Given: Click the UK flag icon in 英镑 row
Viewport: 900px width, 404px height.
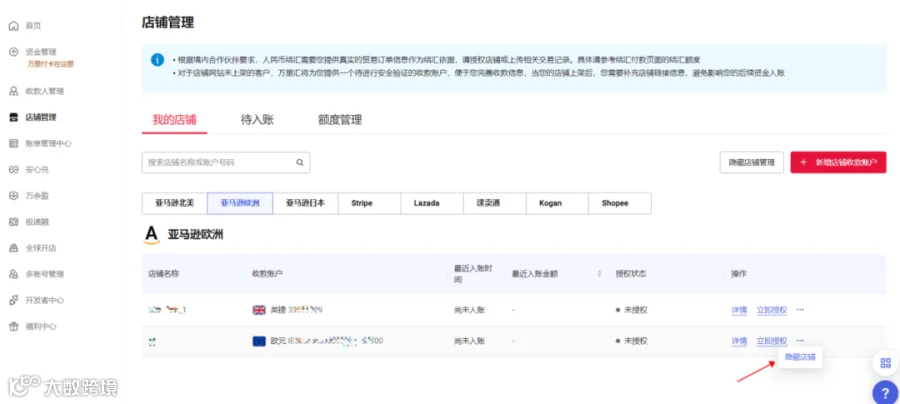Looking at the screenshot, I should [259, 310].
